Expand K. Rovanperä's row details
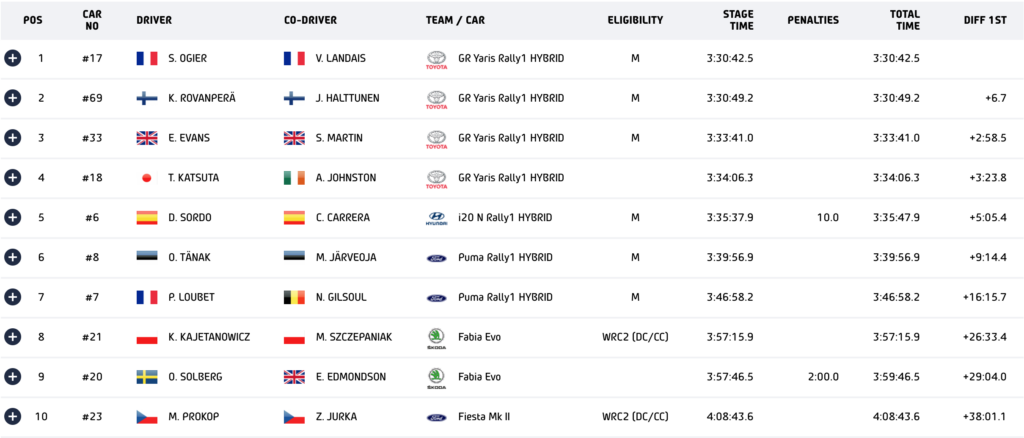The height and width of the screenshot is (438, 1024). click(x=12, y=98)
